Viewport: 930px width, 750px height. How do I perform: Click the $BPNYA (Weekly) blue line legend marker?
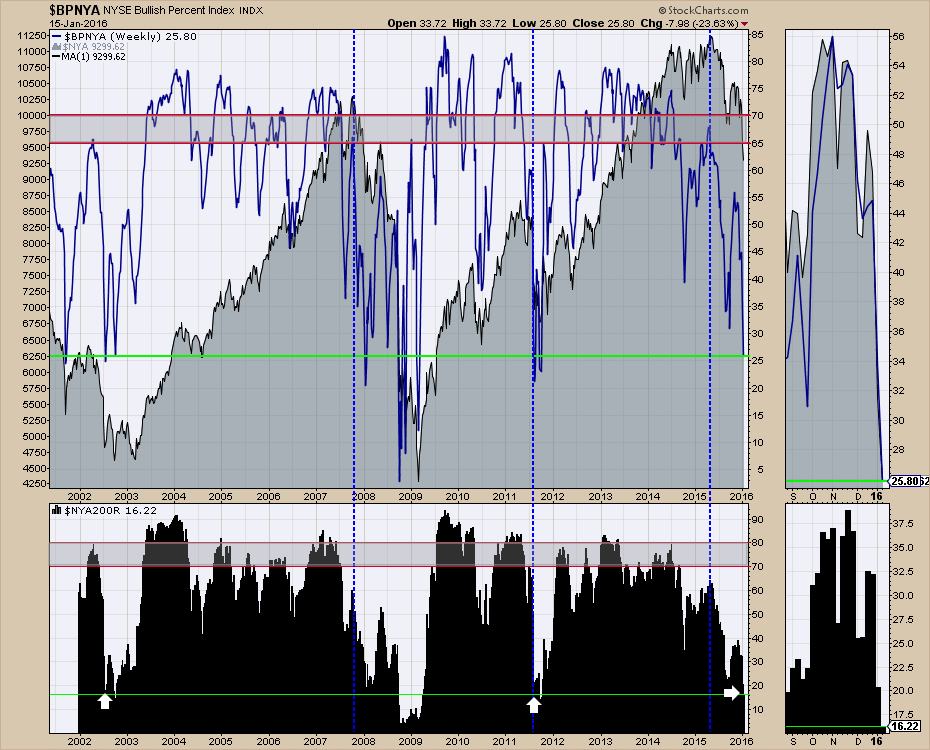click(57, 36)
